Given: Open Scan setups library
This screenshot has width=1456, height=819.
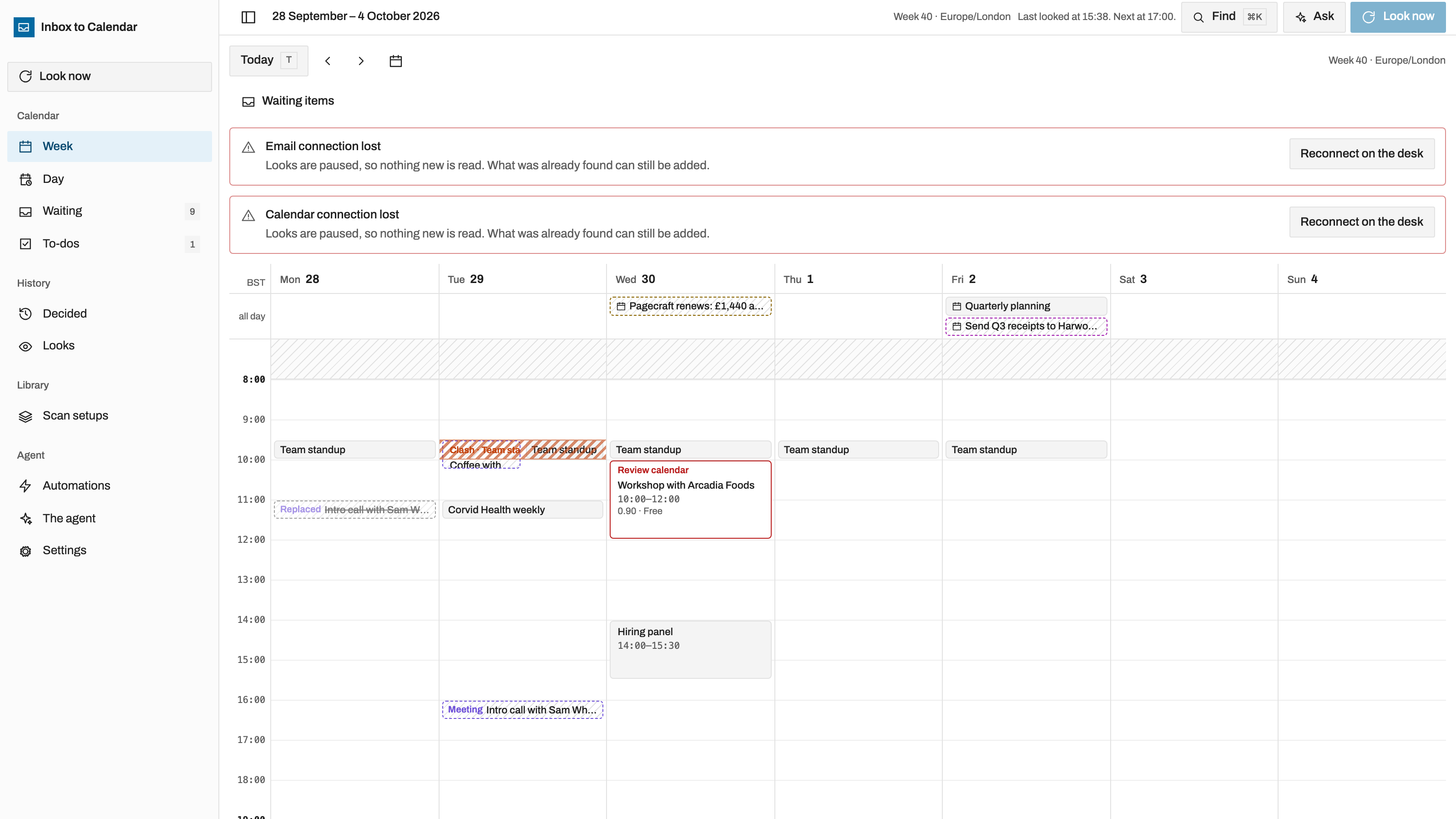Looking at the screenshot, I should pos(110,416).
